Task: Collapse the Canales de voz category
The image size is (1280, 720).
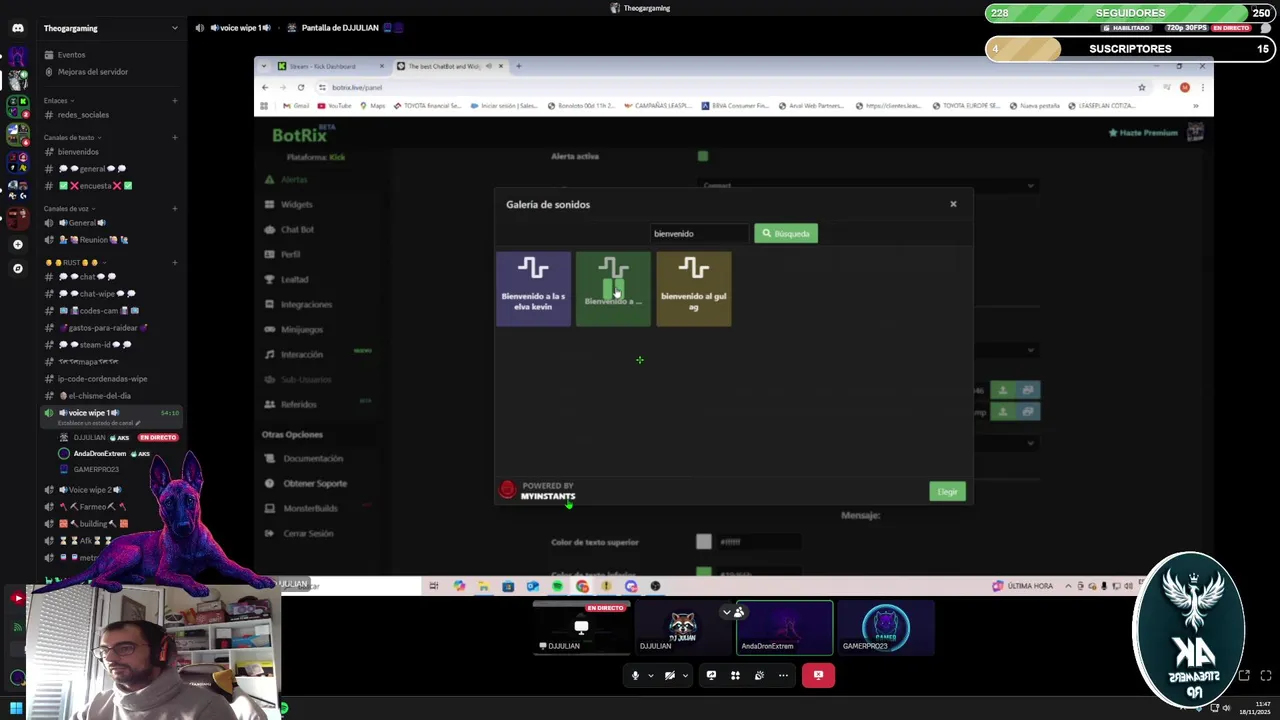Action: [x=68, y=208]
